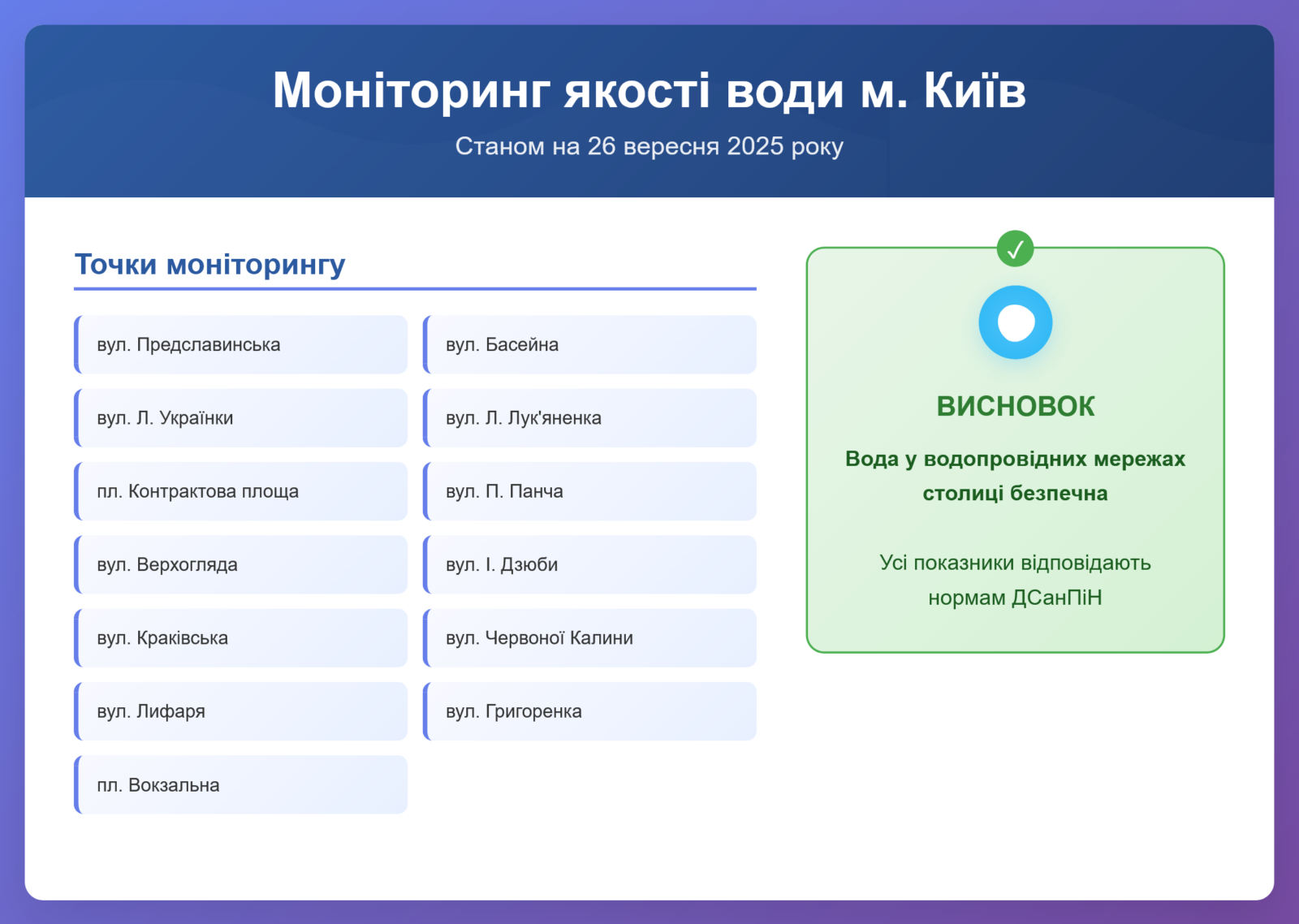Click the вул. І. Дзюби item
The image size is (1299, 924).
coord(590,565)
